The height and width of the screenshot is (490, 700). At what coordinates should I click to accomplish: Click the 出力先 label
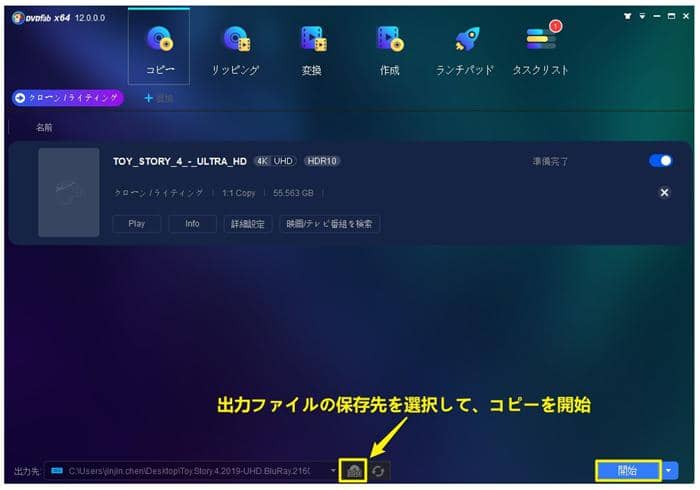(x=27, y=471)
